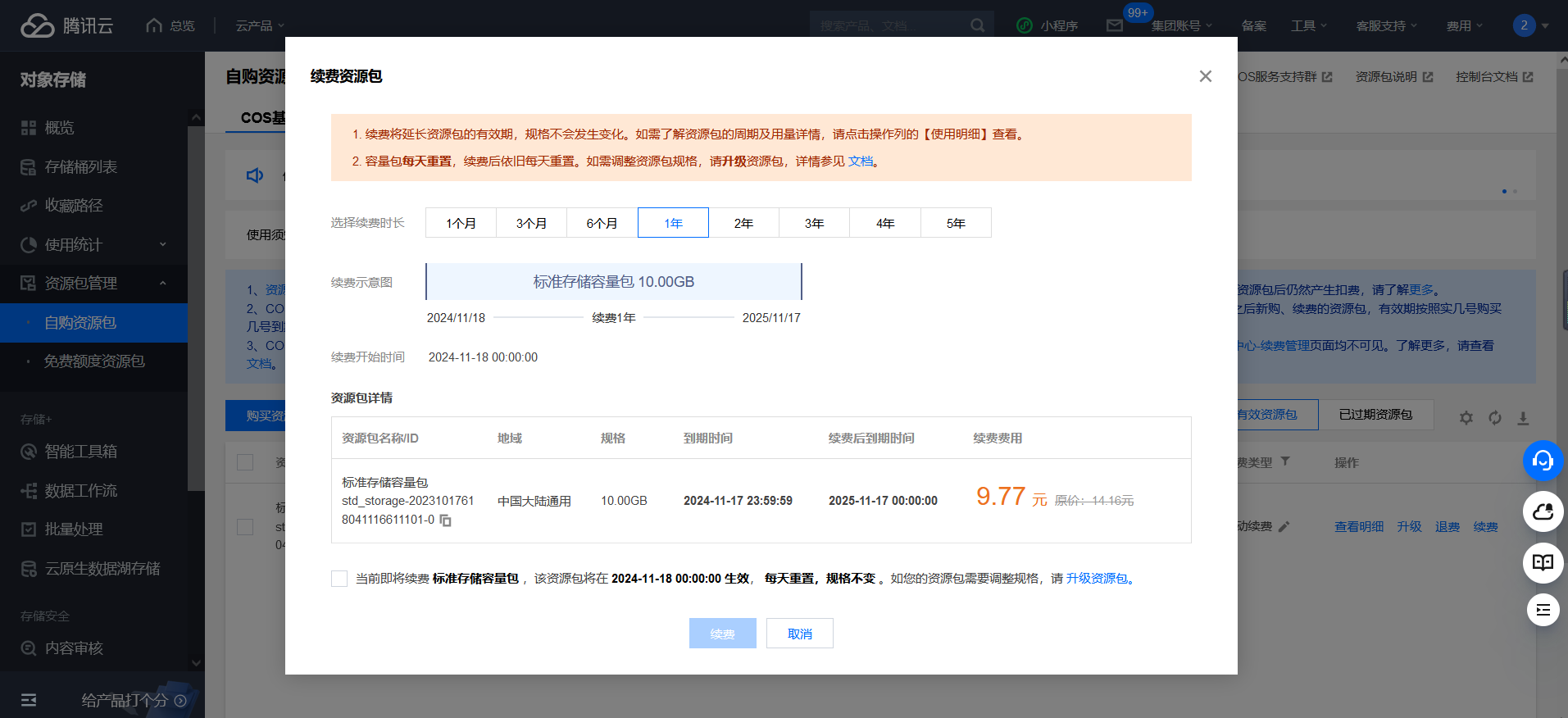Click the customer service headset icon
The width and height of the screenshot is (1568, 718).
click(x=1543, y=461)
